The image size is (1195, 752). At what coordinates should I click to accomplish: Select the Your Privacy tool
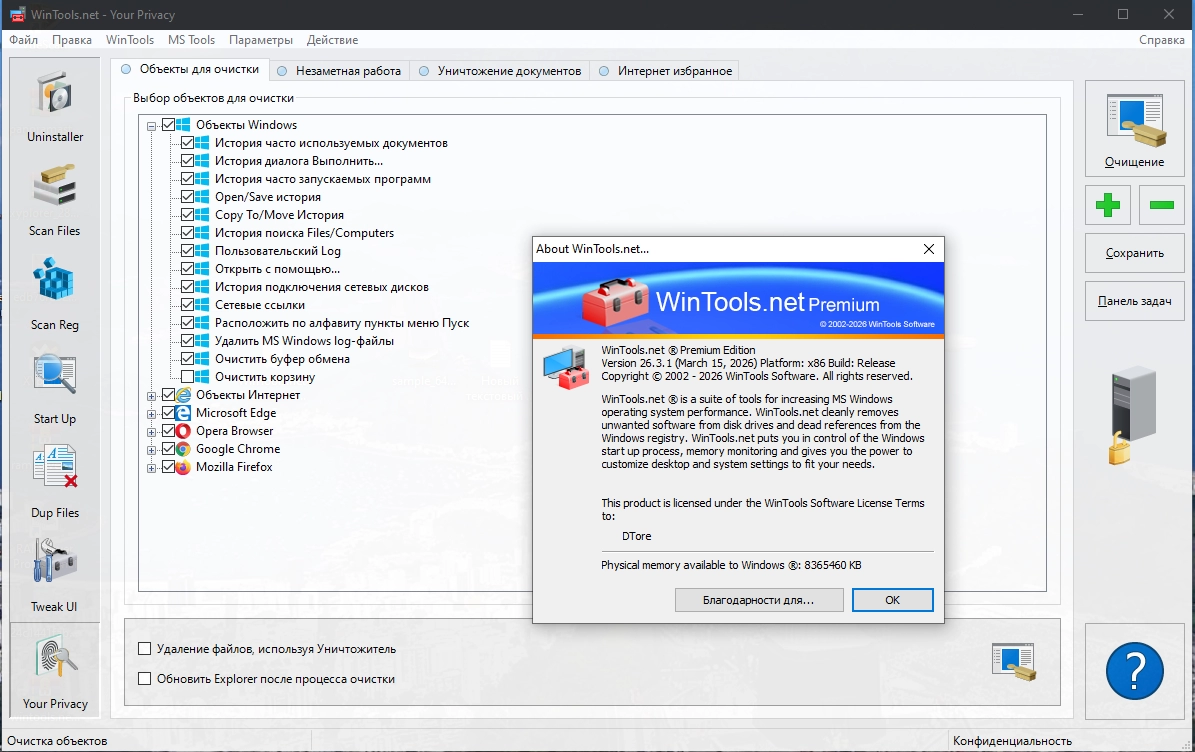(55, 670)
